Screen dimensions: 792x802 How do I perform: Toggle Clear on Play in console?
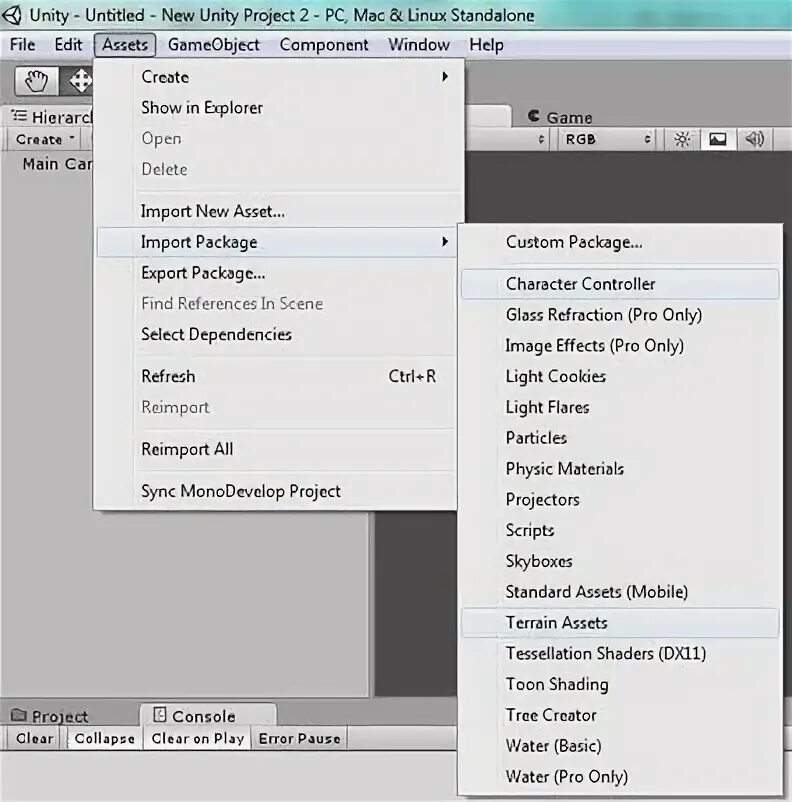[197, 739]
